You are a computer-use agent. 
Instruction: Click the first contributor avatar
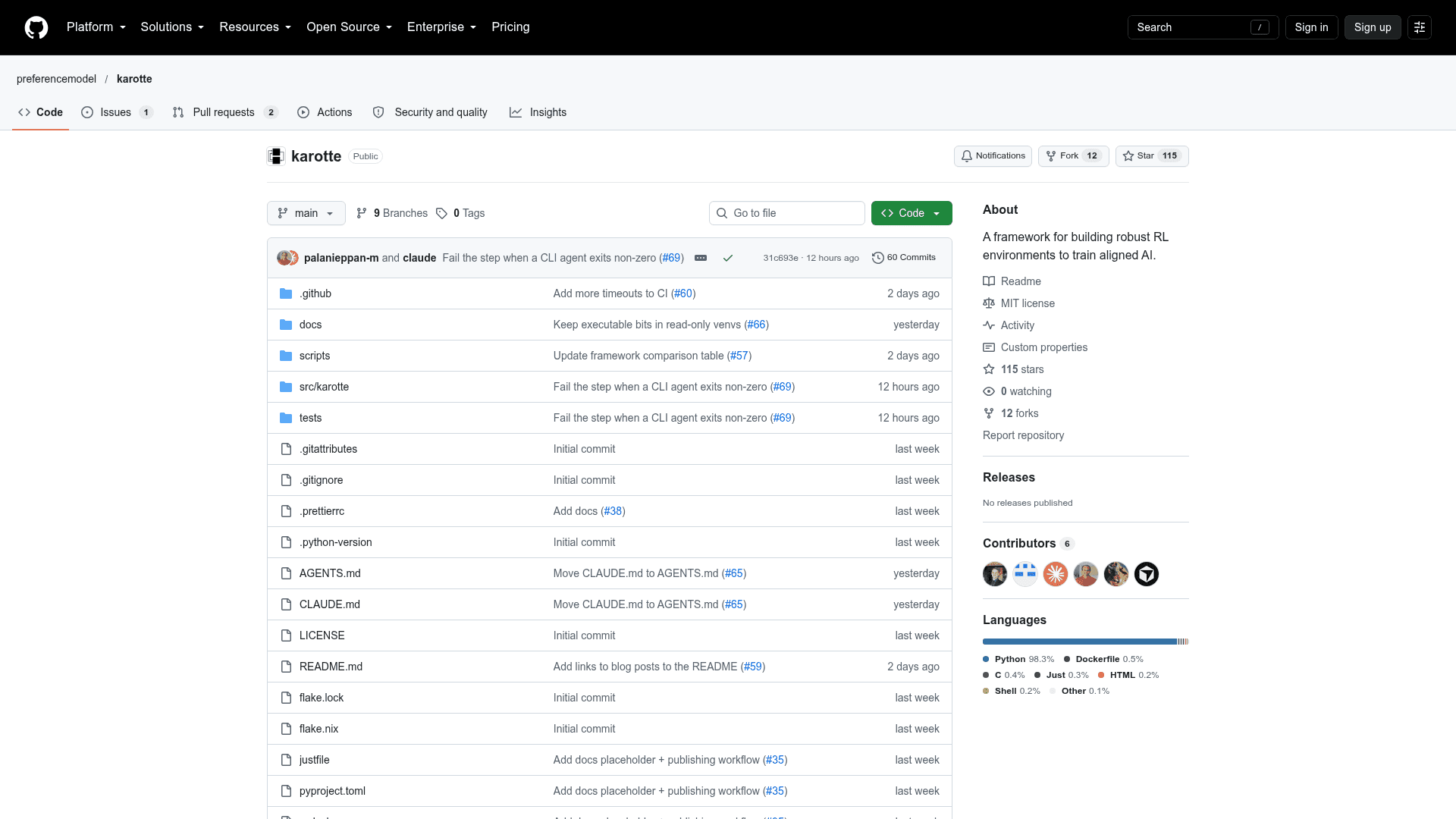click(x=995, y=574)
